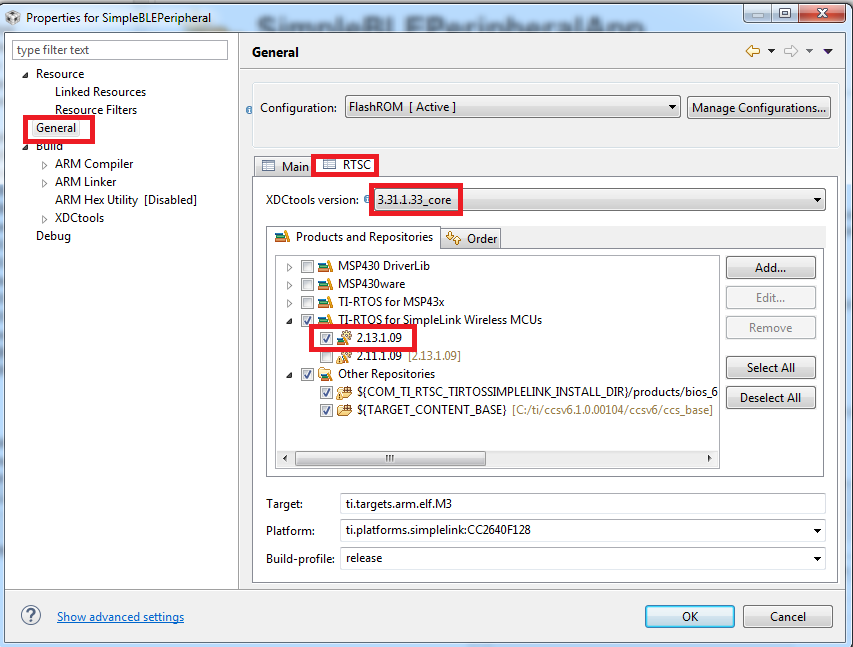
Task: Uncheck the bios repository path checkbox
Action: click(326, 392)
